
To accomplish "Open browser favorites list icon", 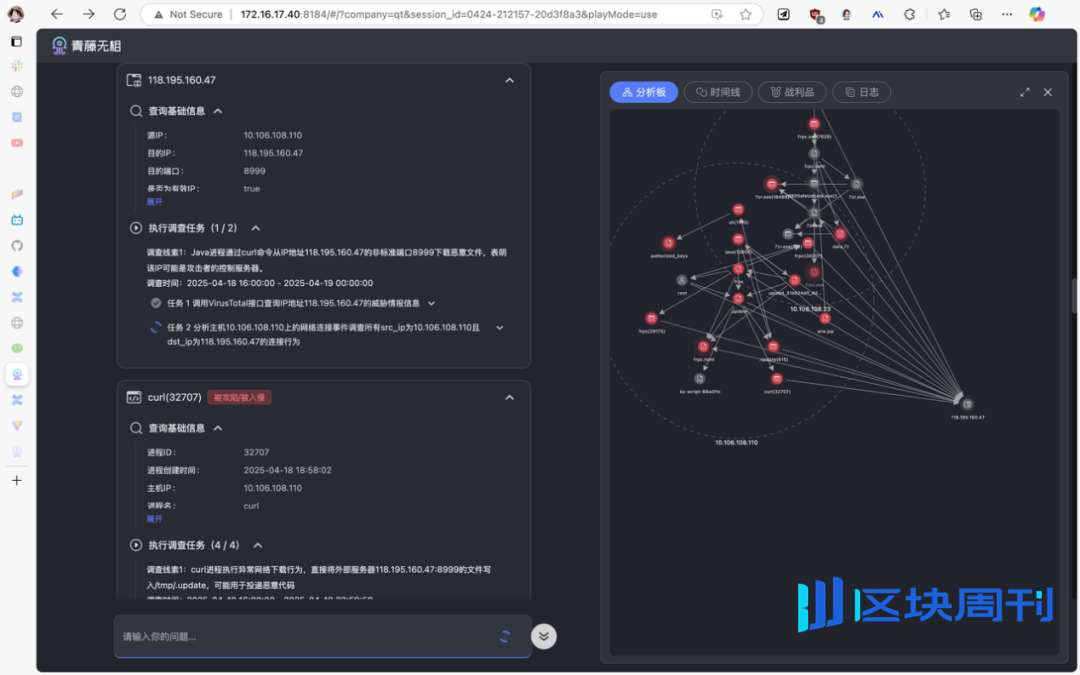I will pyautogui.click(x=944, y=14).
